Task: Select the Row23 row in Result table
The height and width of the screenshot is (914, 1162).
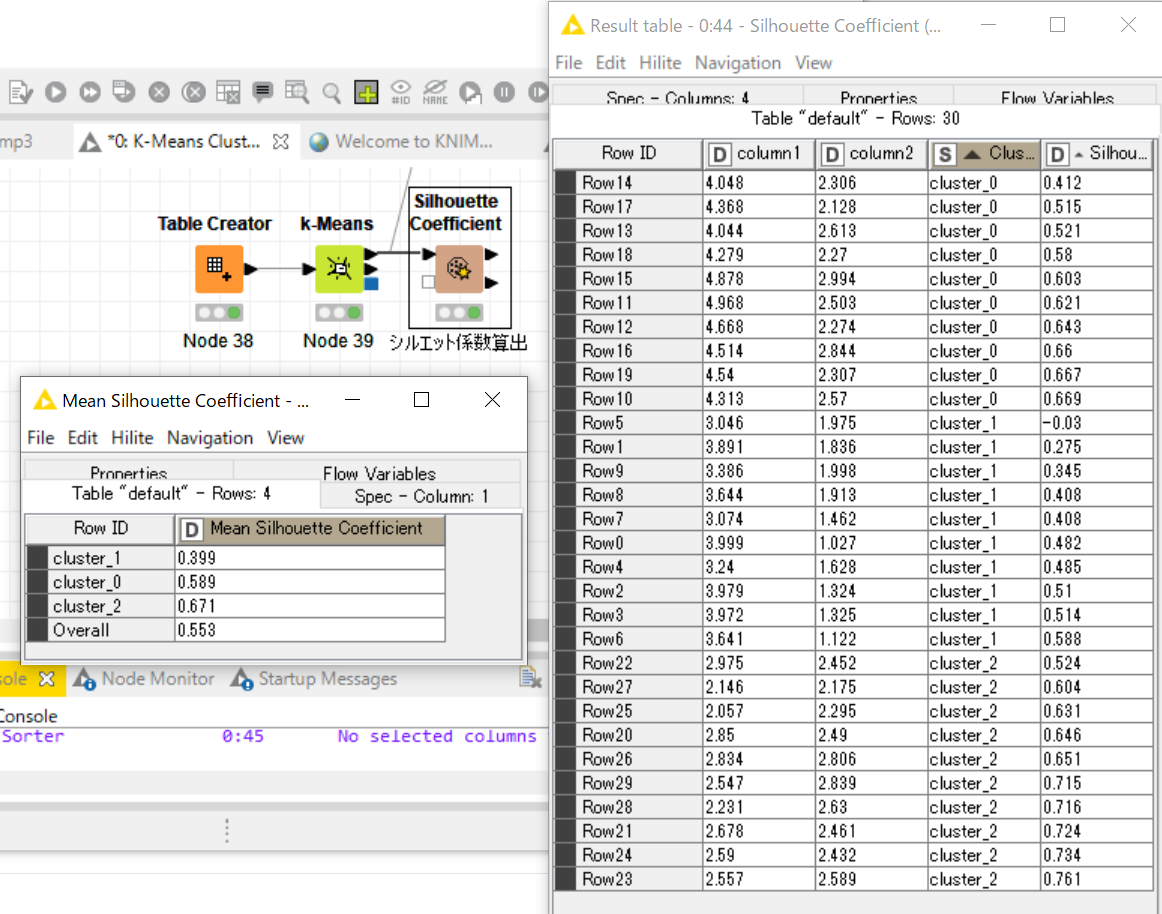Action: pyautogui.click(x=854, y=879)
